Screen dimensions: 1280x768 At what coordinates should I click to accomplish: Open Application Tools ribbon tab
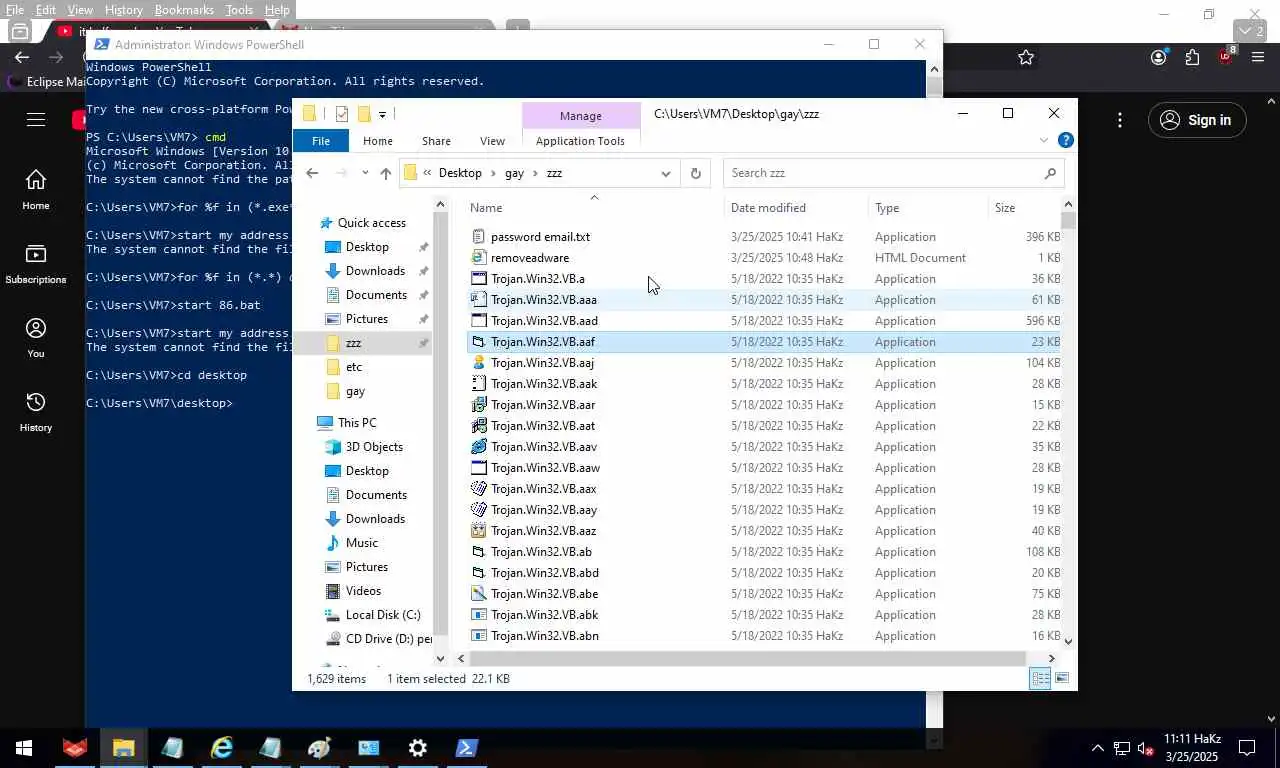580,141
